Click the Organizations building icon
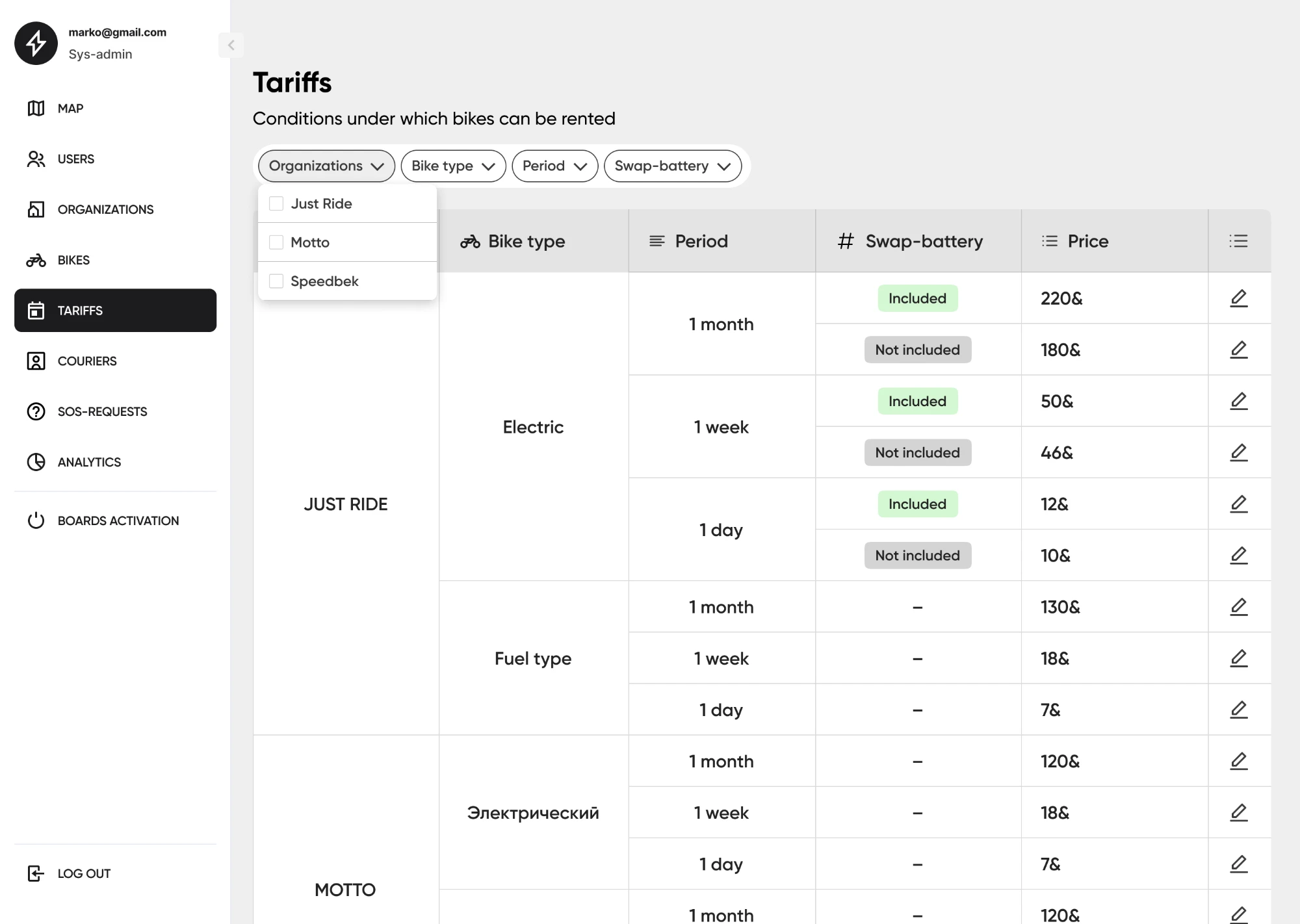1300x924 pixels. [x=36, y=209]
